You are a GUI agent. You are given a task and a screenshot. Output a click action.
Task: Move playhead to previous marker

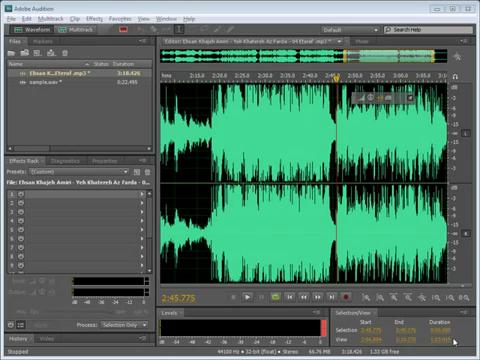[x=290, y=297]
